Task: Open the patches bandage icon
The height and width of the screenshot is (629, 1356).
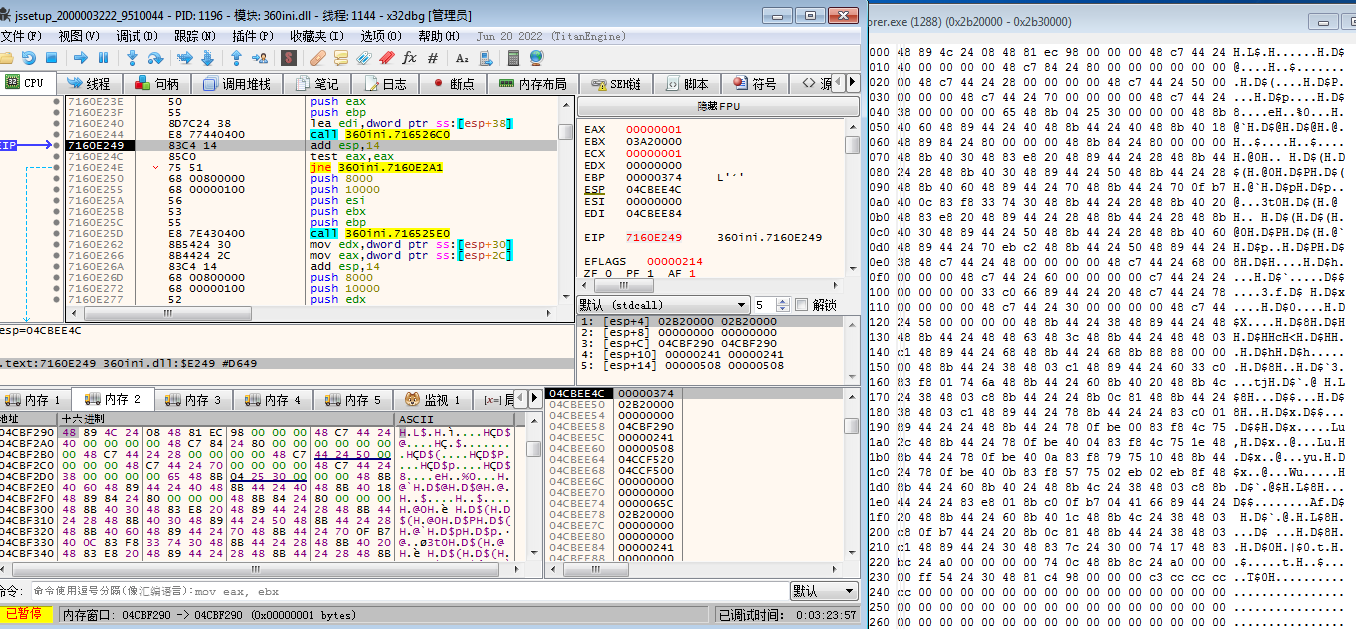Action: [x=317, y=58]
